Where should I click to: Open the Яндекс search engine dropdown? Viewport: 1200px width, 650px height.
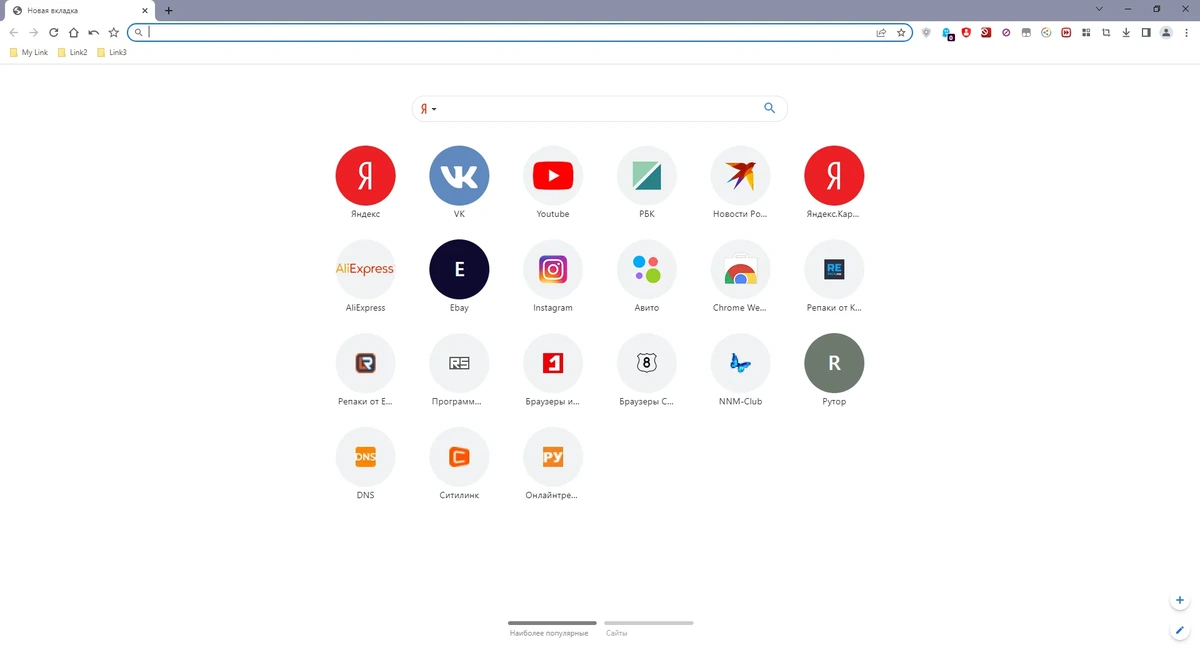tap(428, 108)
